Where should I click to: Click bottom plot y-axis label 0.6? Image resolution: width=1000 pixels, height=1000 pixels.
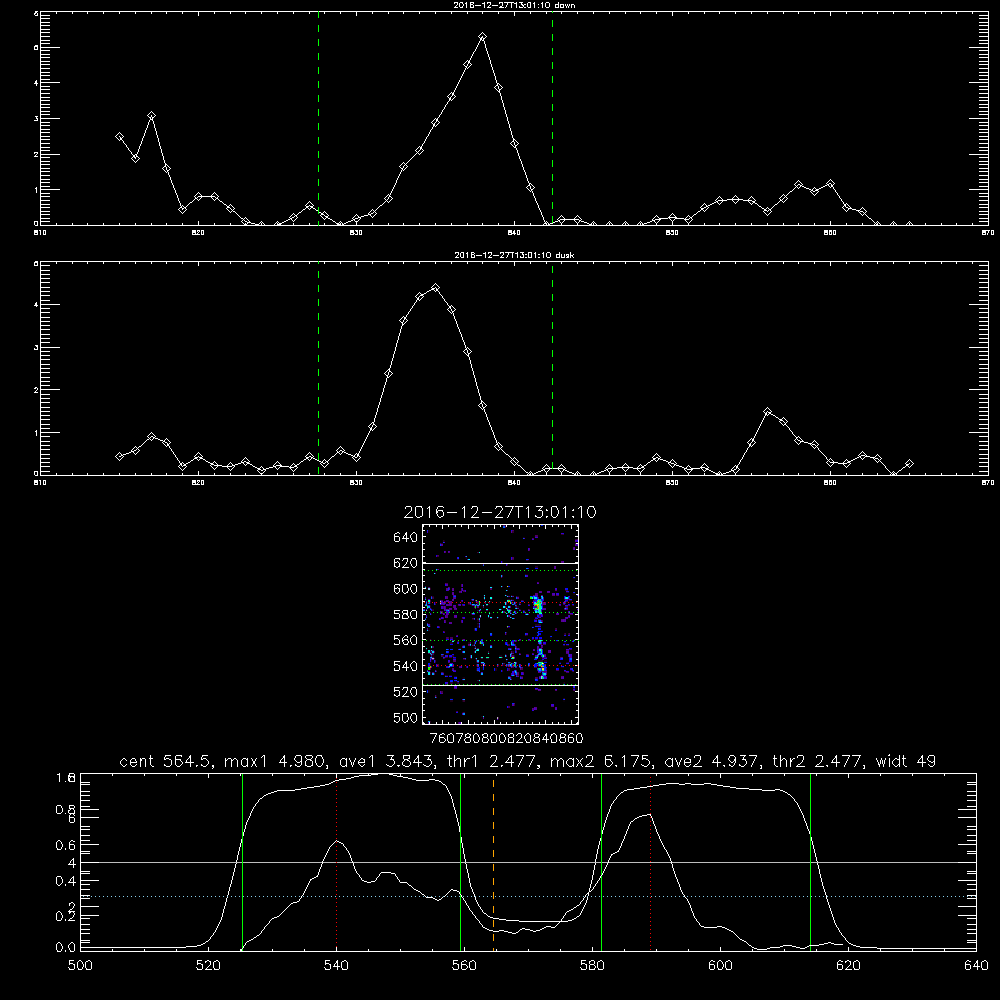[66, 845]
